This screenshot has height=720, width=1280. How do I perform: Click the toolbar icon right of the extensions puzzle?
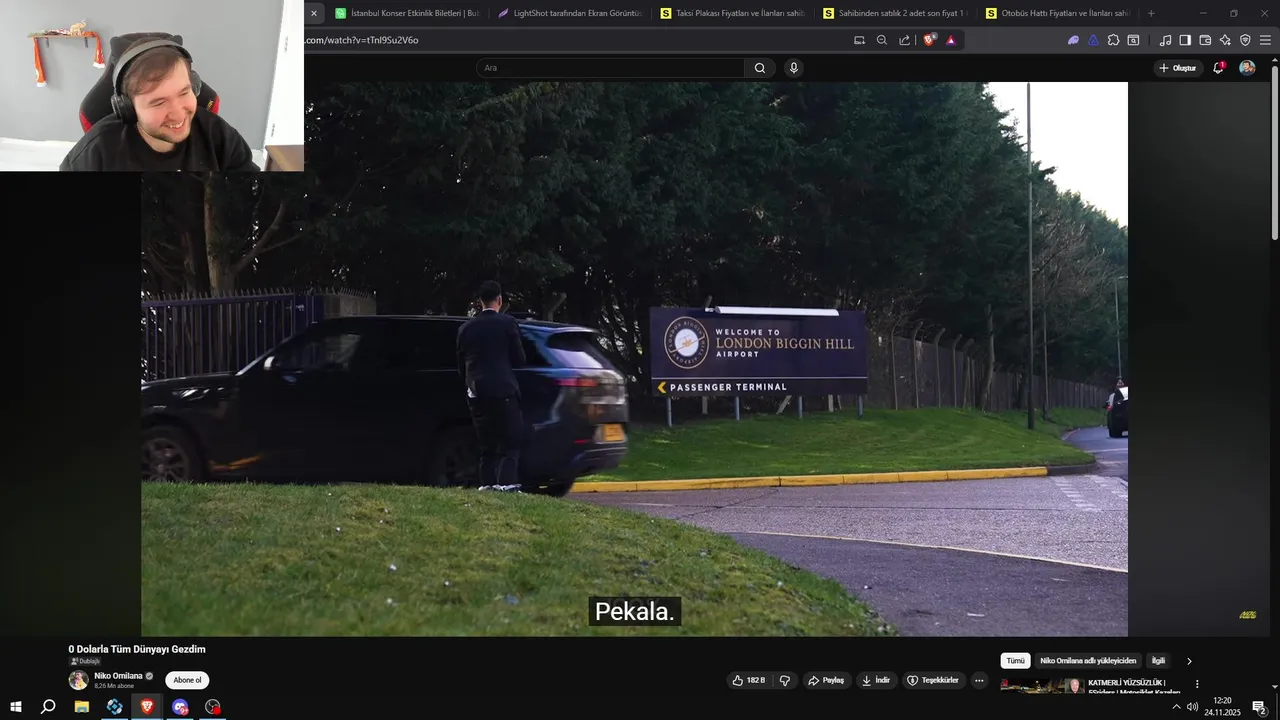click(1133, 40)
